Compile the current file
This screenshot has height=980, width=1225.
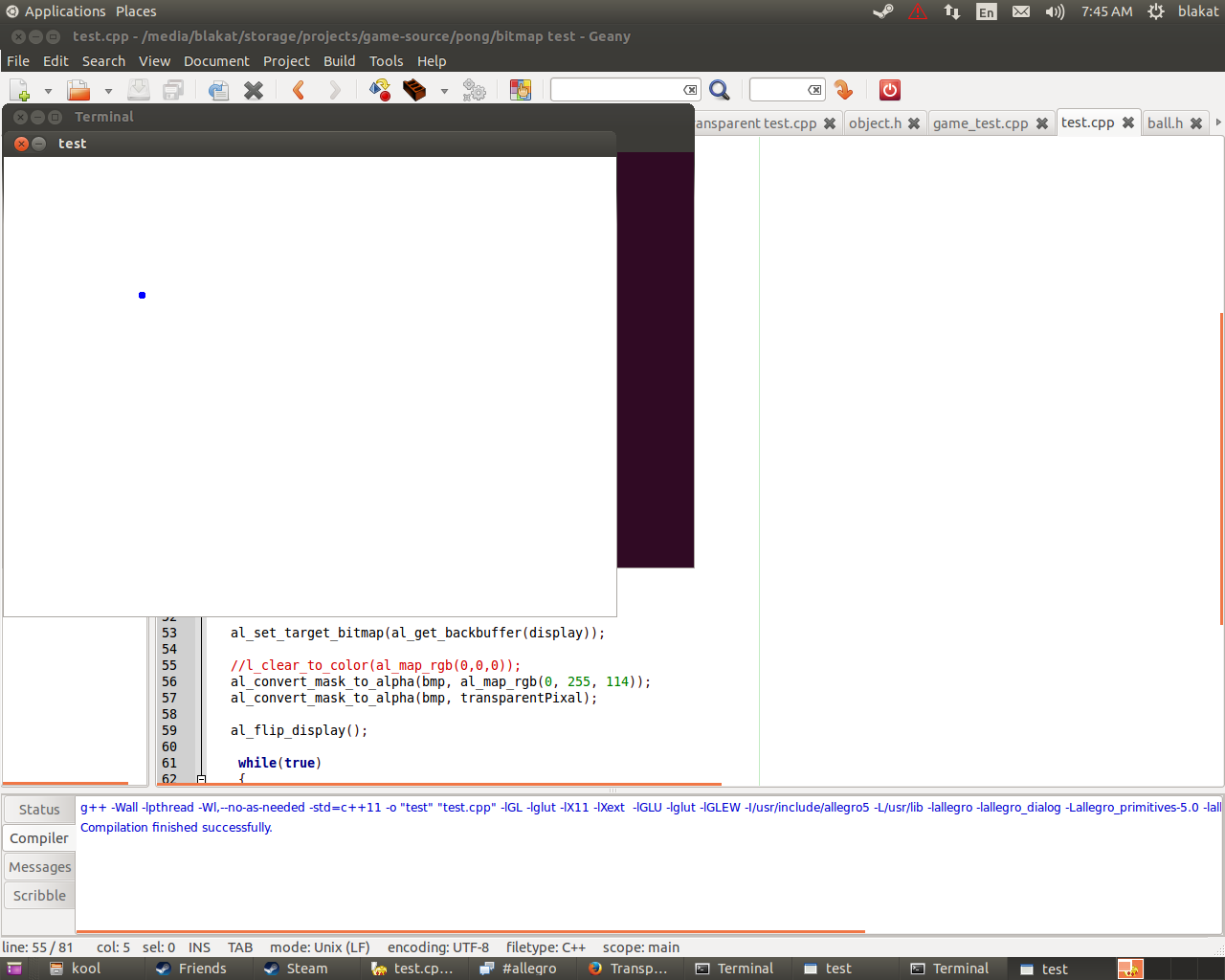(x=380, y=90)
